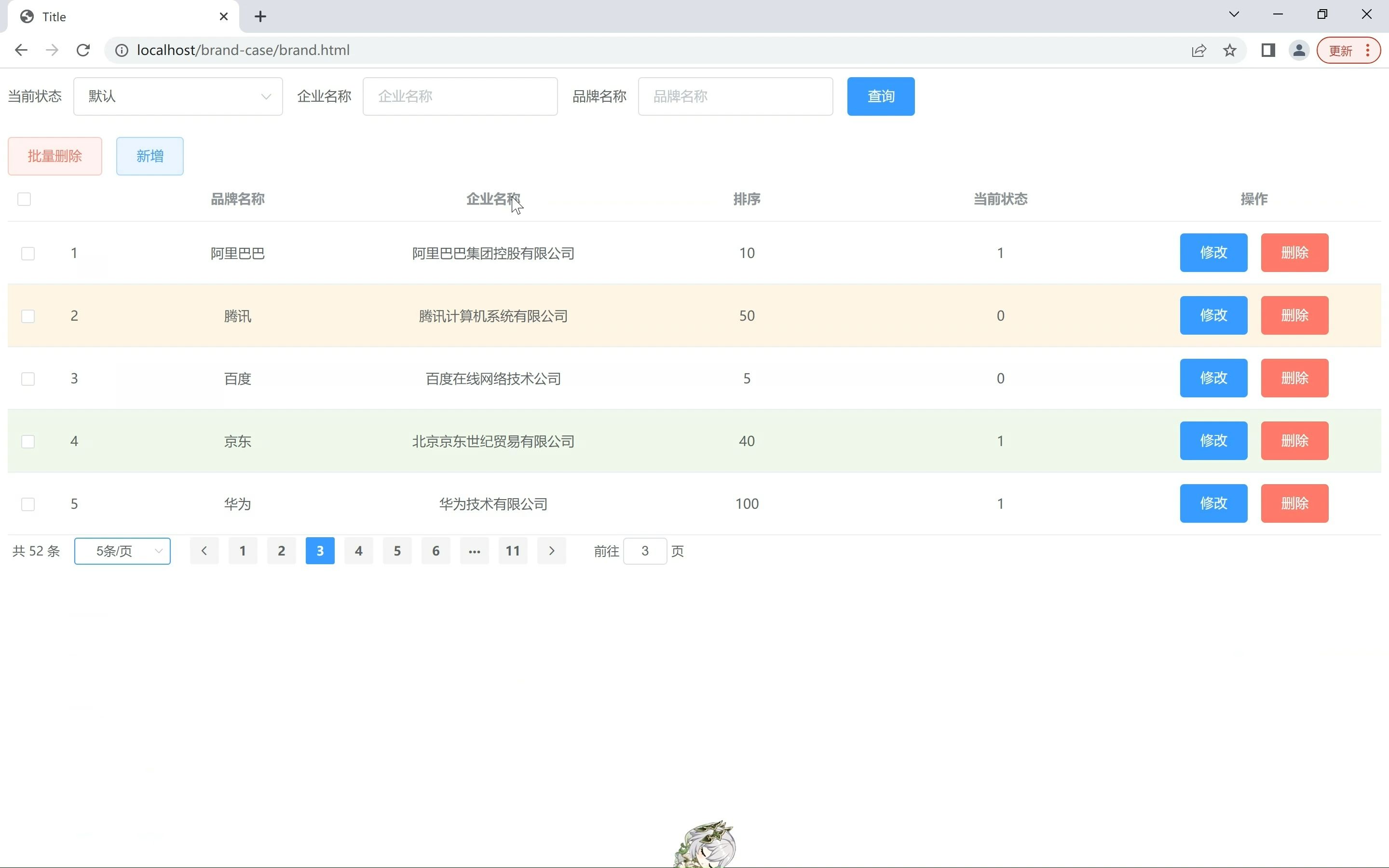Share this page via share icon
Screen dimensions: 1389x868
(x=1199, y=51)
